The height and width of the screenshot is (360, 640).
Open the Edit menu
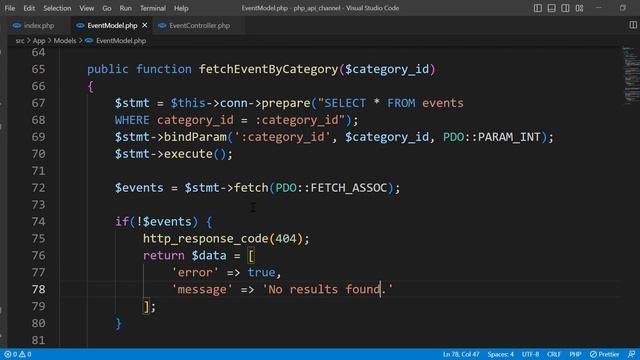pyautogui.click(x=29, y=8)
